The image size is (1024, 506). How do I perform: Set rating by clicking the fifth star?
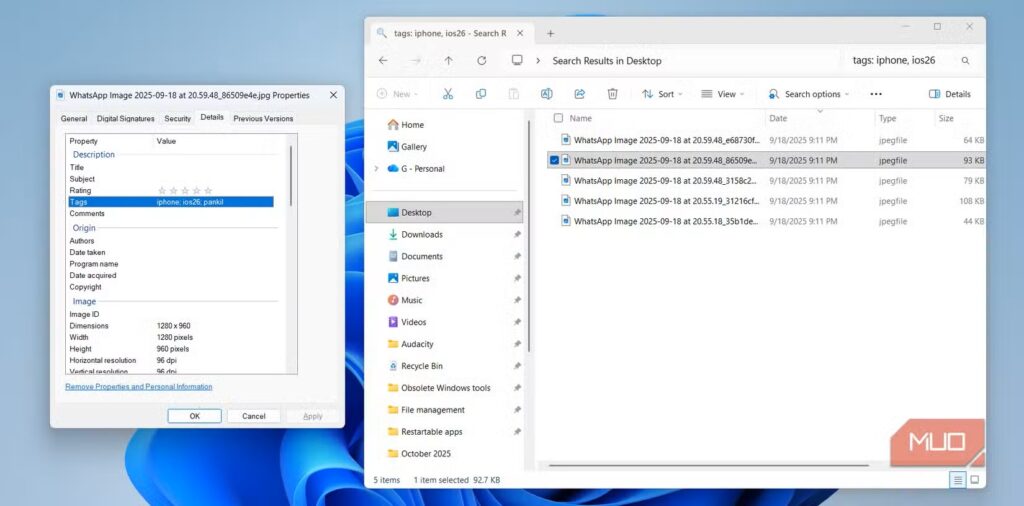pyautogui.click(x=208, y=190)
